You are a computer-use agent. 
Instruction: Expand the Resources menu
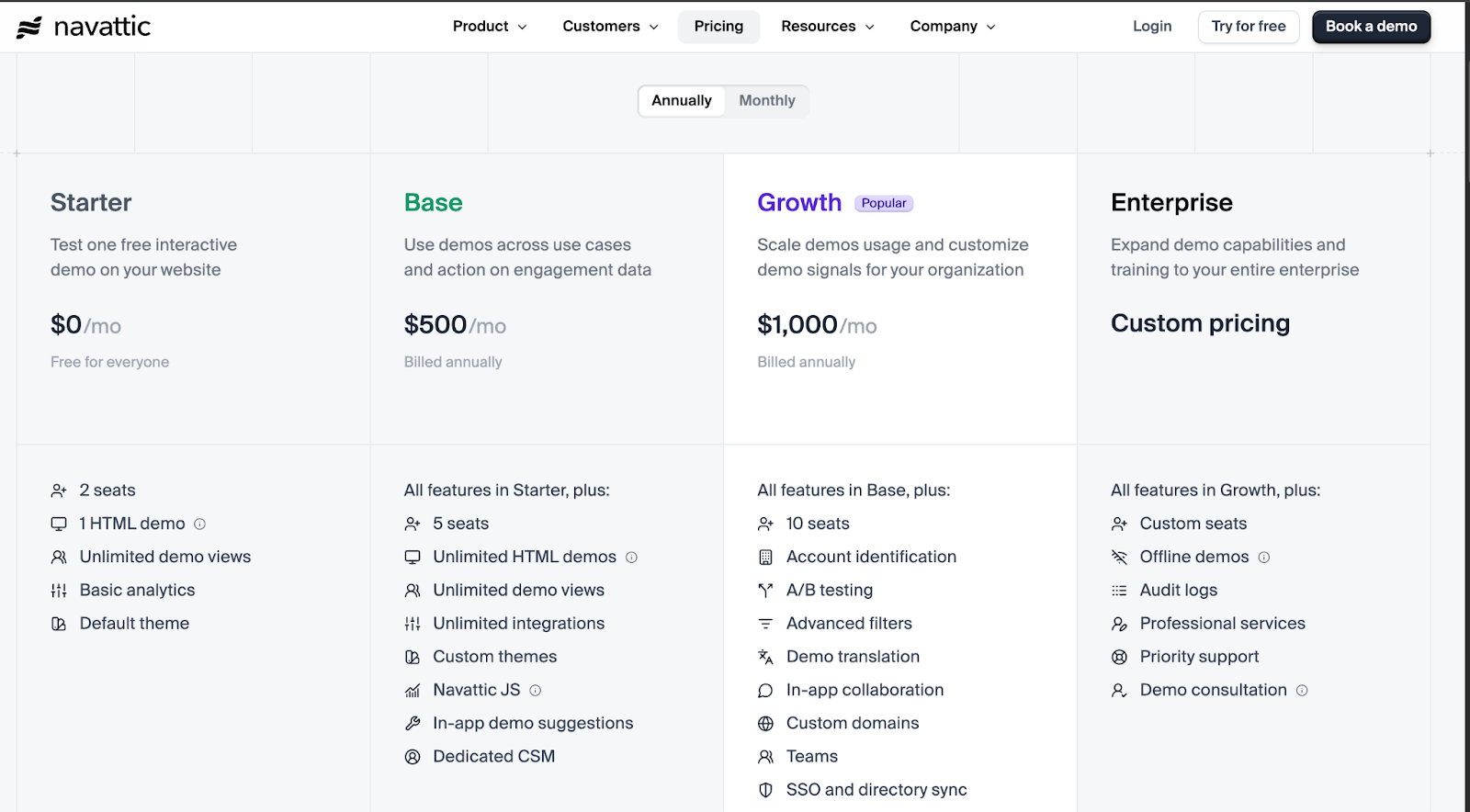pos(828,27)
